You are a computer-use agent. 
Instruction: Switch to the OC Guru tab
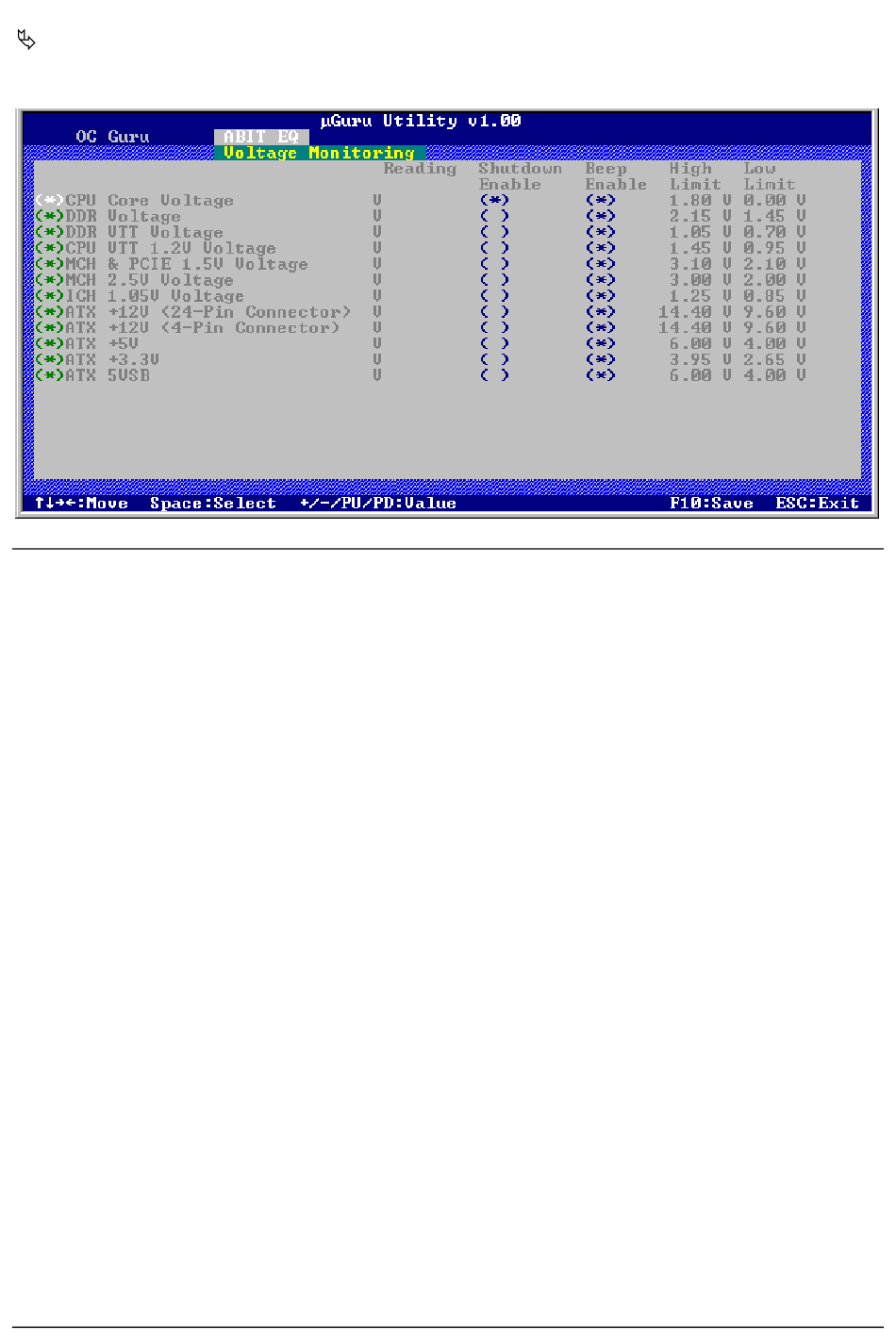tap(112, 137)
